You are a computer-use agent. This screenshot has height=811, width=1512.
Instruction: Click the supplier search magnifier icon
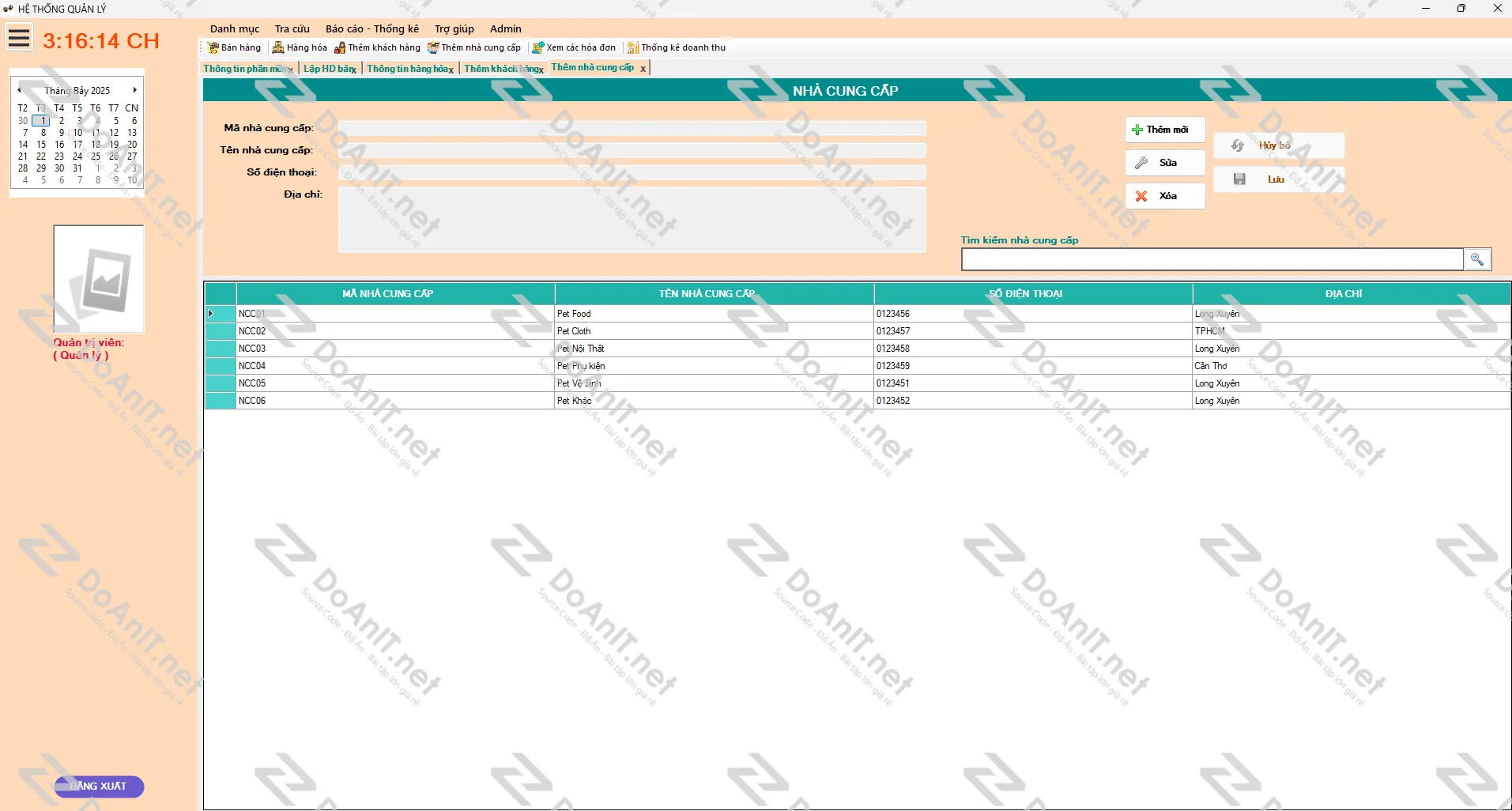pos(1476,259)
